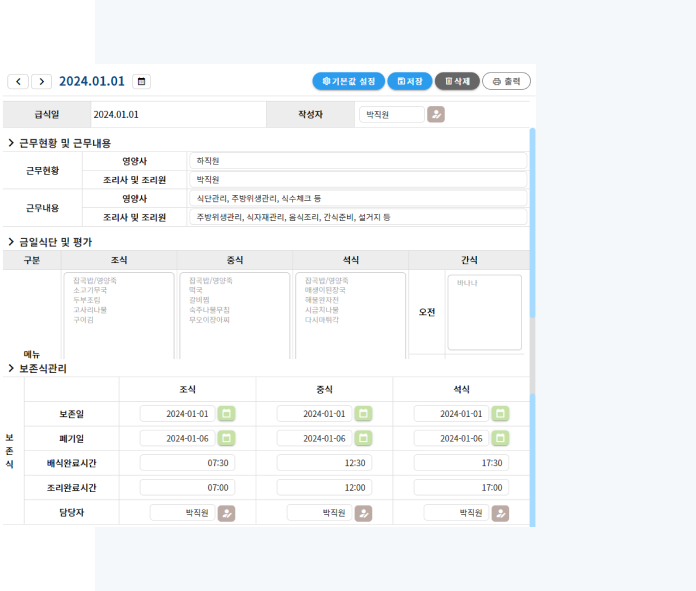Click the 조식 폐기일 date field
Image resolution: width=696 pixels, height=591 pixels.
click(x=178, y=439)
